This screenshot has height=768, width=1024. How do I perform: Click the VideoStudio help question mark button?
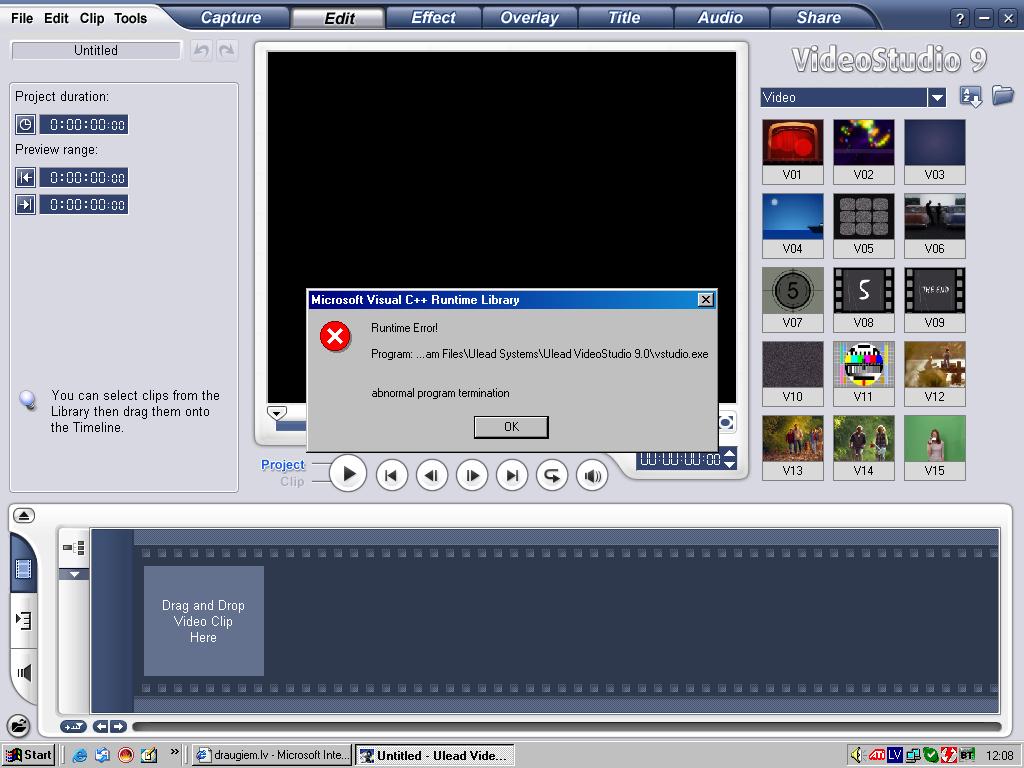click(959, 18)
